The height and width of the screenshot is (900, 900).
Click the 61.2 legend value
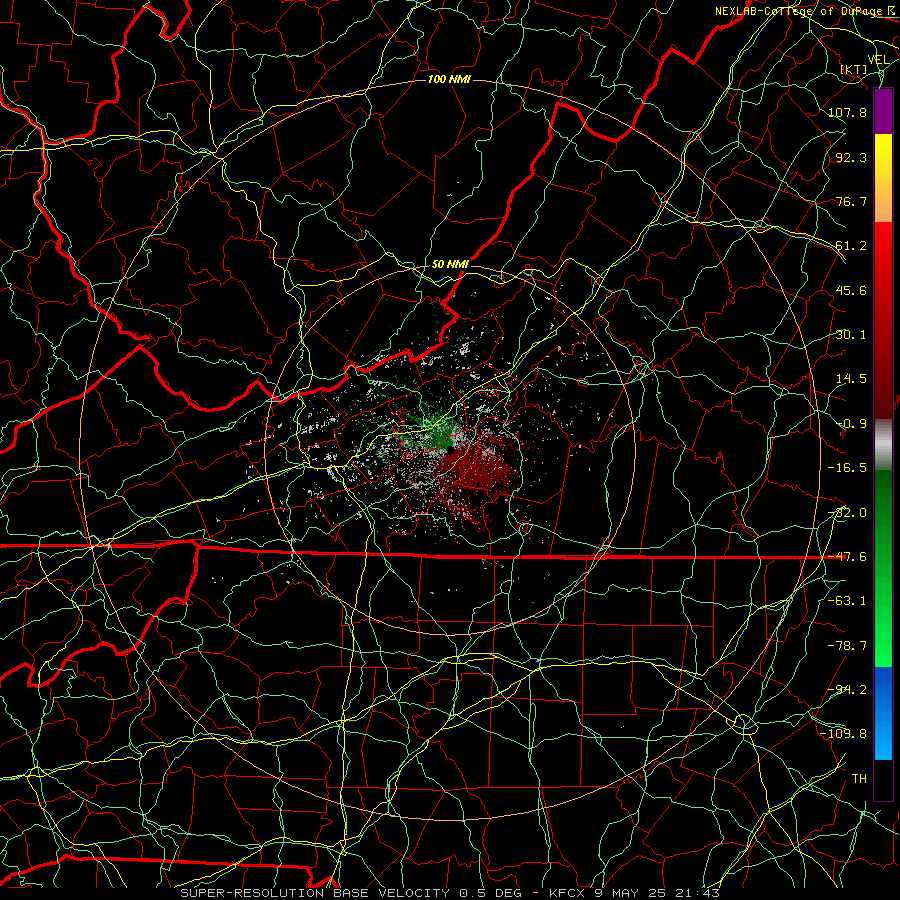[x=851, y=246]
